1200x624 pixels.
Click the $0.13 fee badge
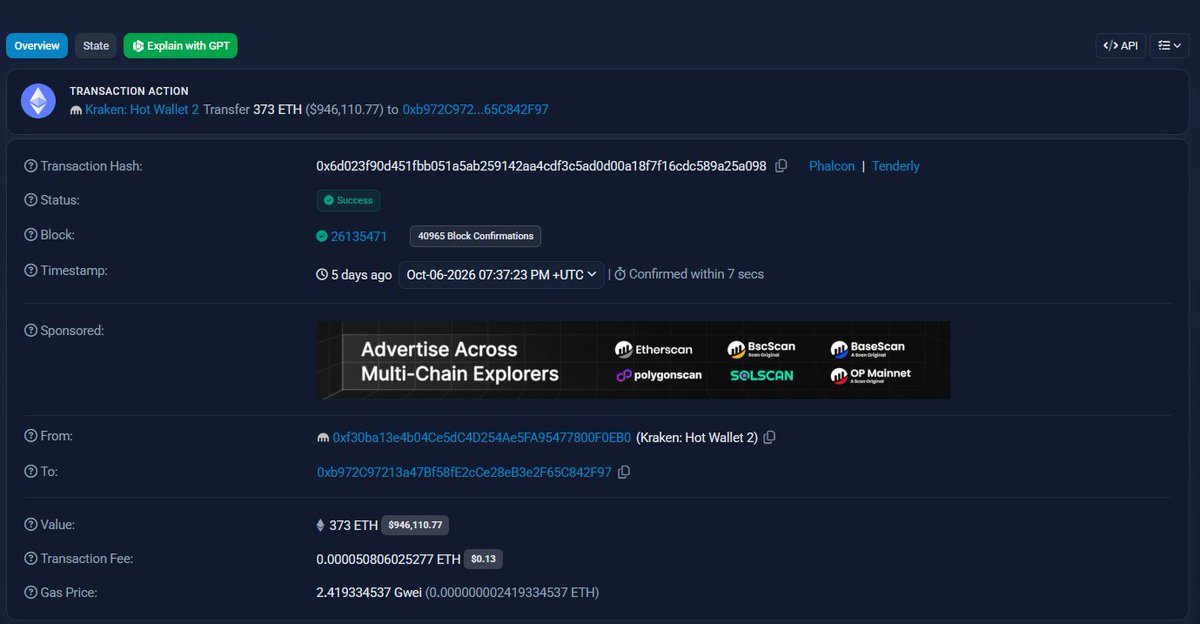(x=484, y=558)
